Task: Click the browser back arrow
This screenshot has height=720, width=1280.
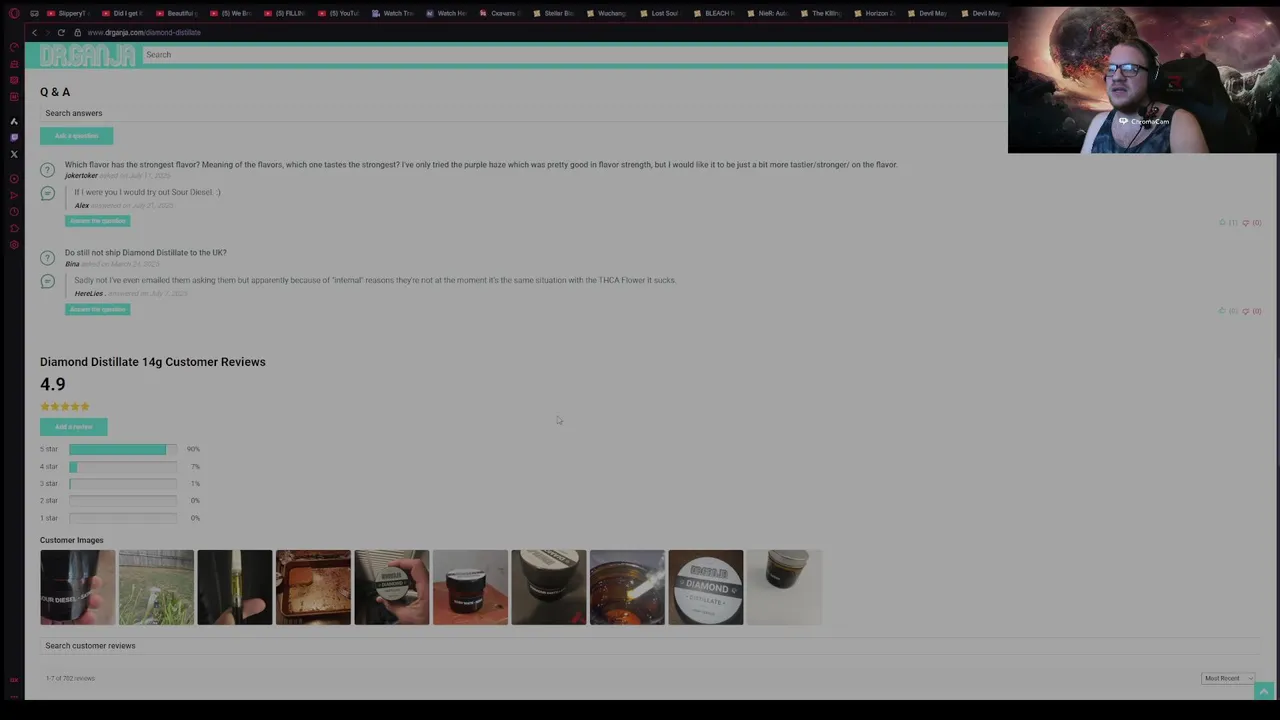Action: pos(34,32)
